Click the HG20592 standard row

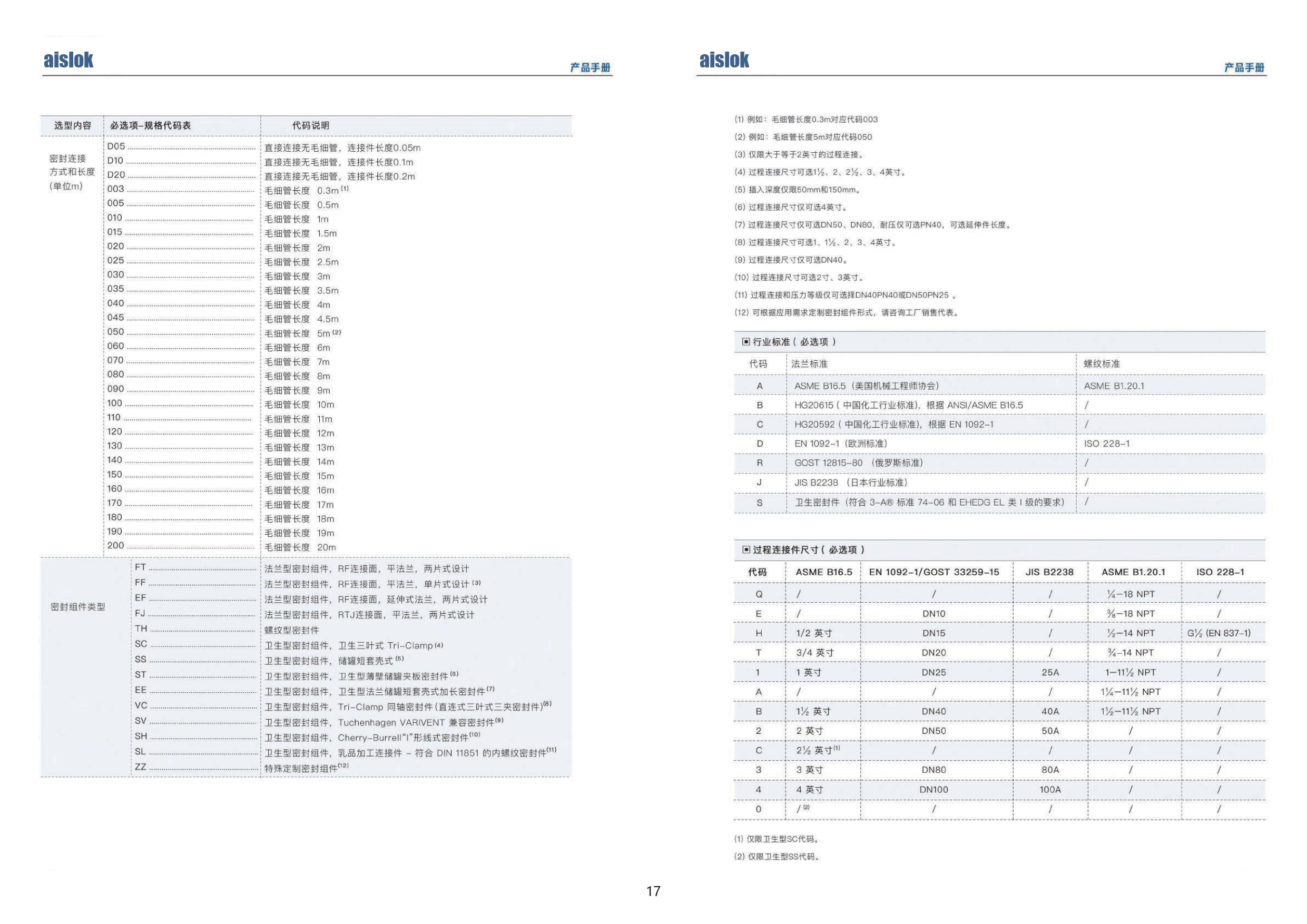[x=999, y=425]
